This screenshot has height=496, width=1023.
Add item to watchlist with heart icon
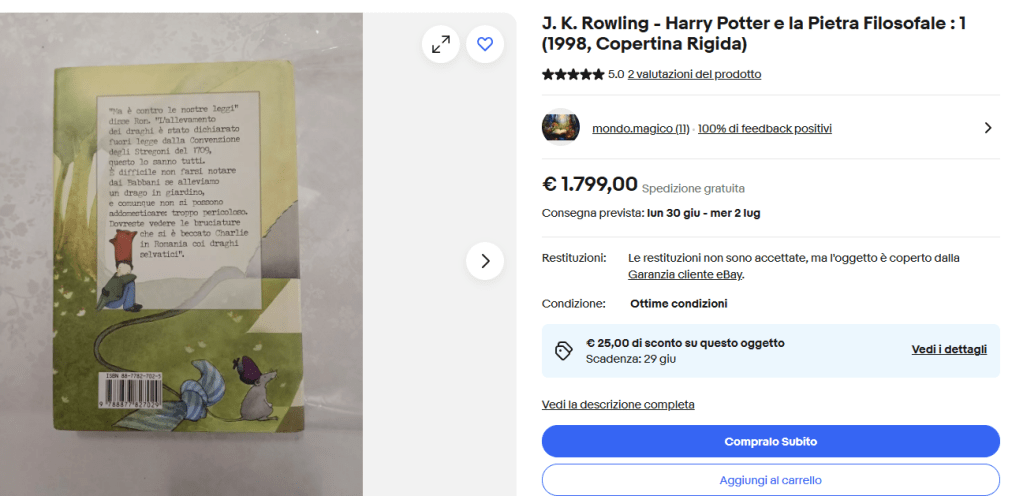pos(485,44)
